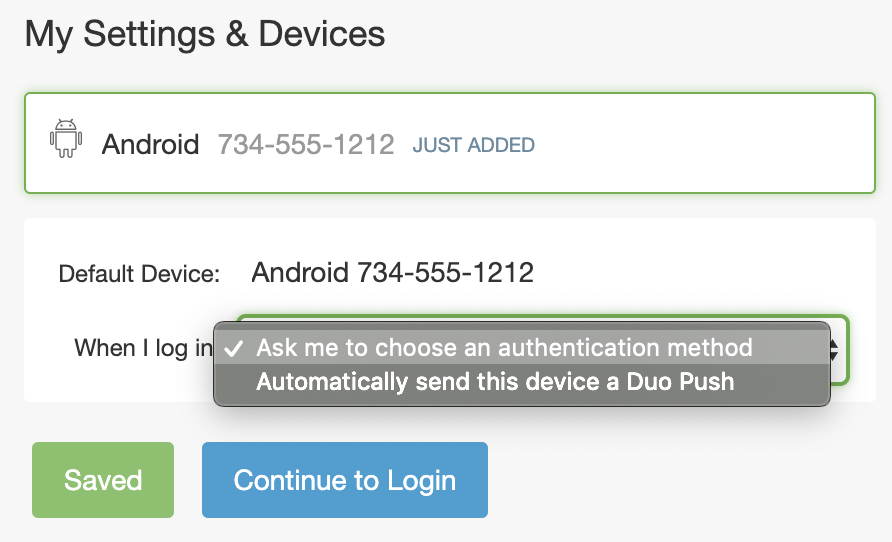892x542 pixels.
Task: Click the gray page background beside Continue to Login
Action: point(680,480)
